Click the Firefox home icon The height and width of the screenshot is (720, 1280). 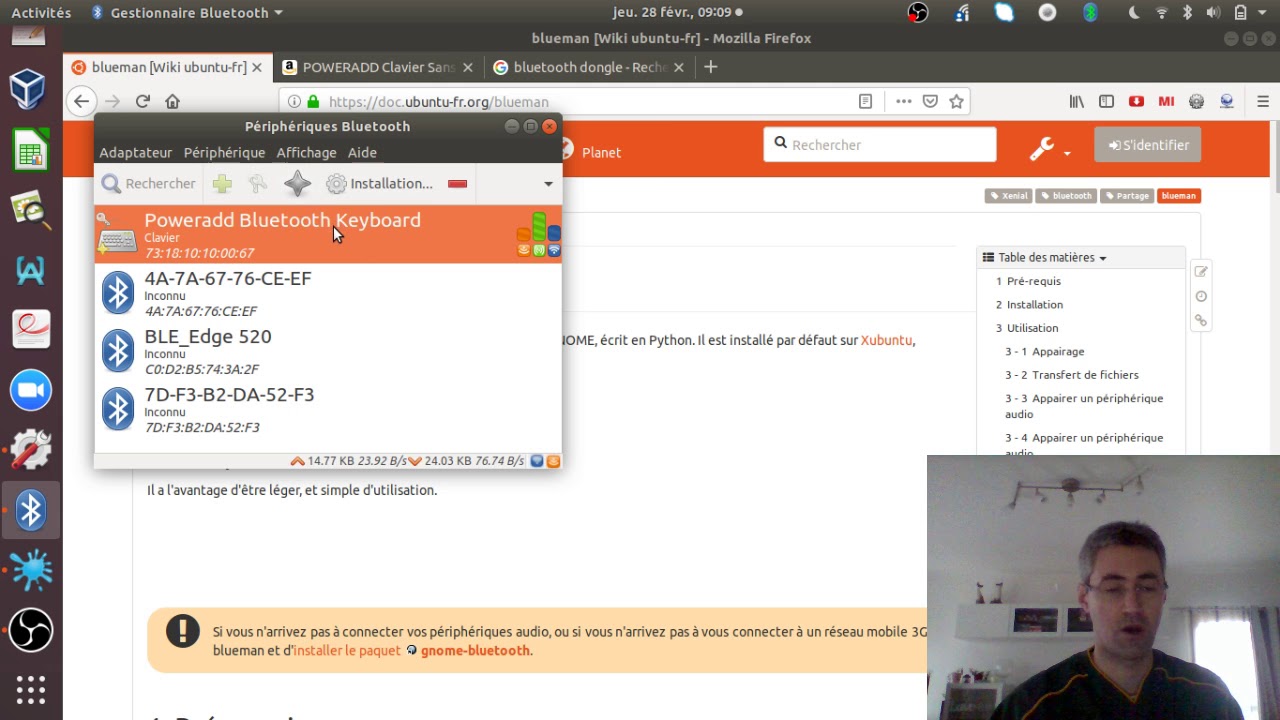[172, 101]
